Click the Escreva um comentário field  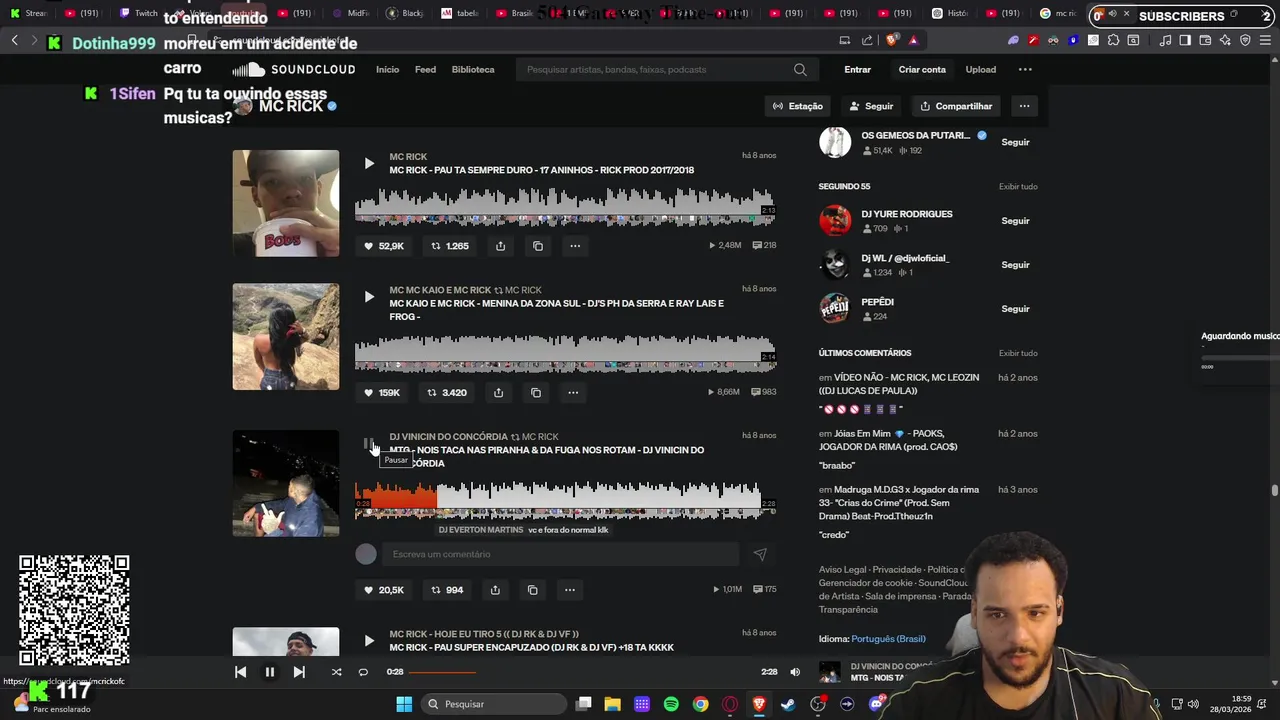(560, 554)
